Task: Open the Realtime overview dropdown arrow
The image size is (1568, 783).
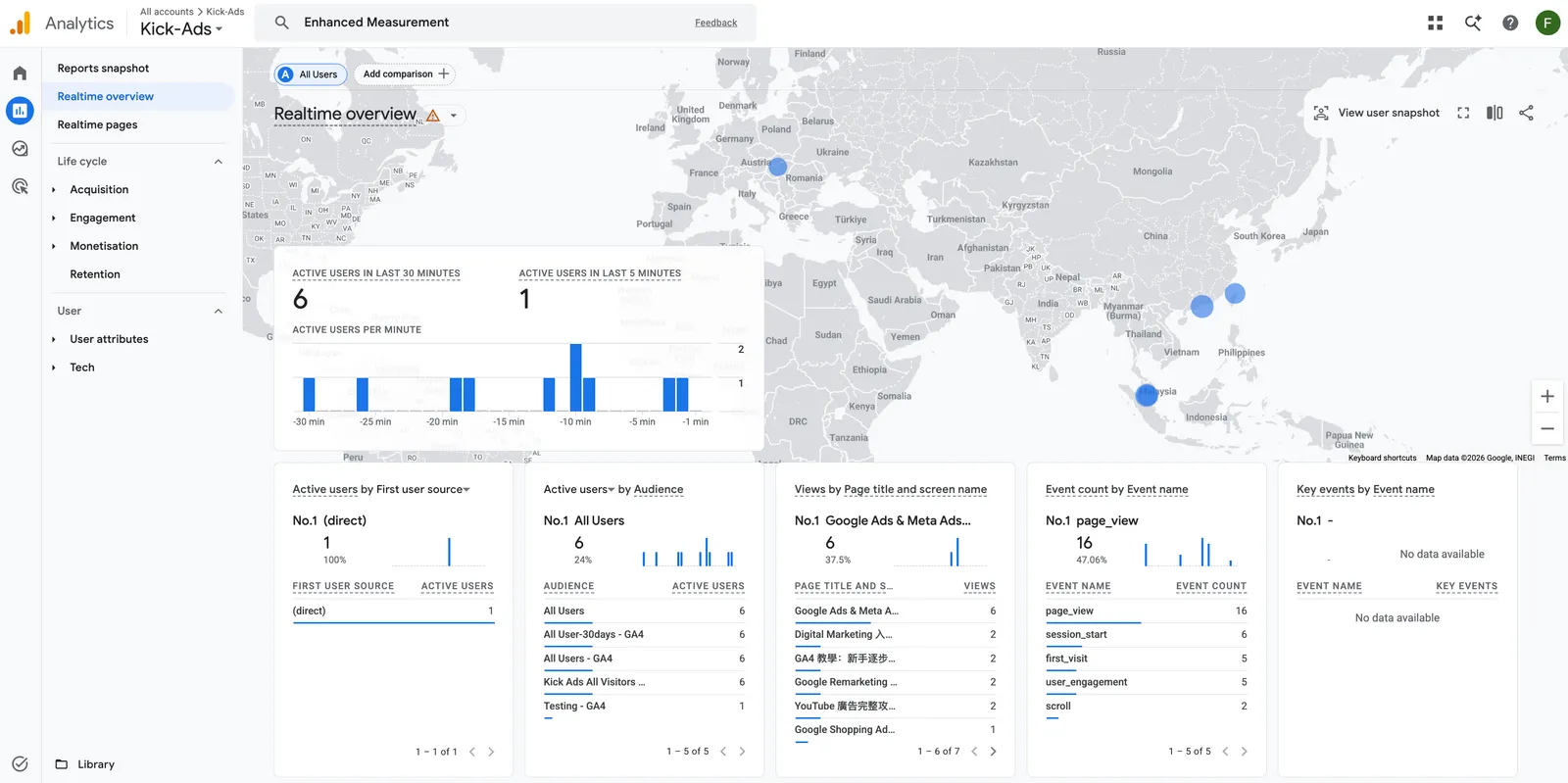Action: (x=453, y=116)
